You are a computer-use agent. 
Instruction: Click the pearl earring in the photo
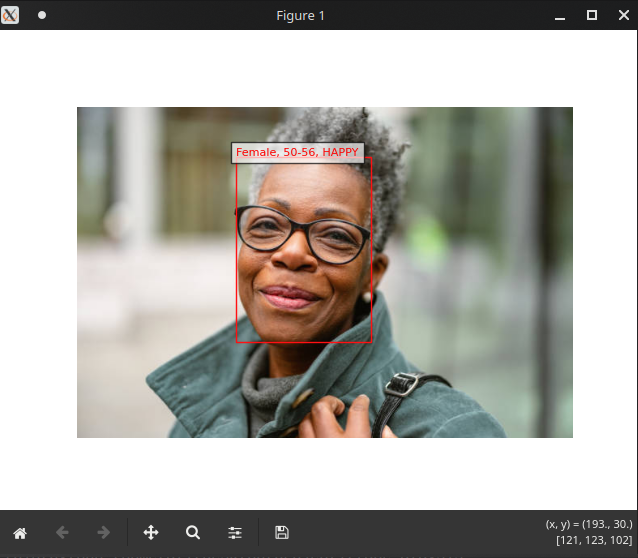pos(367,297)
